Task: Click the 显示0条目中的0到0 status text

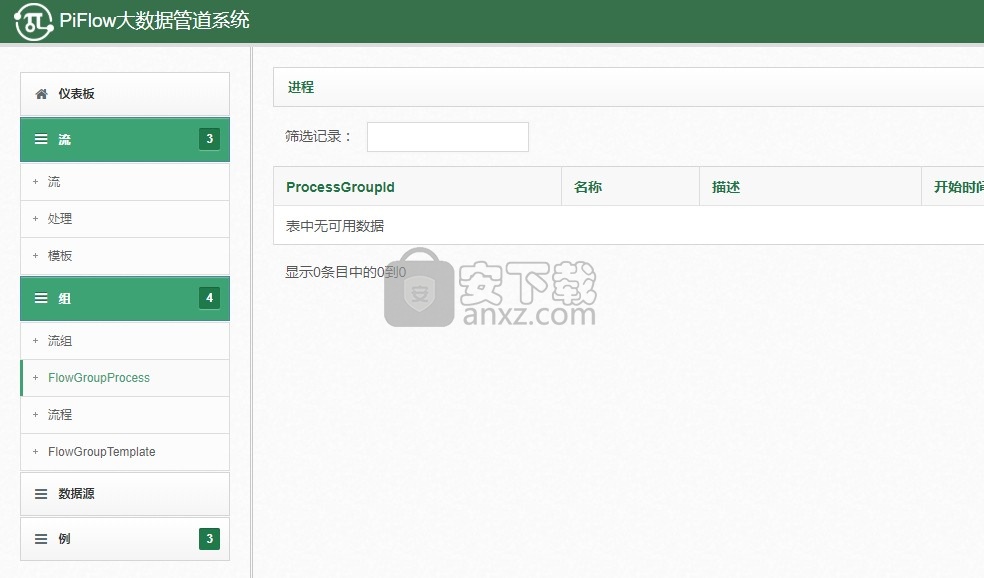Action: (x=346, y=272)
